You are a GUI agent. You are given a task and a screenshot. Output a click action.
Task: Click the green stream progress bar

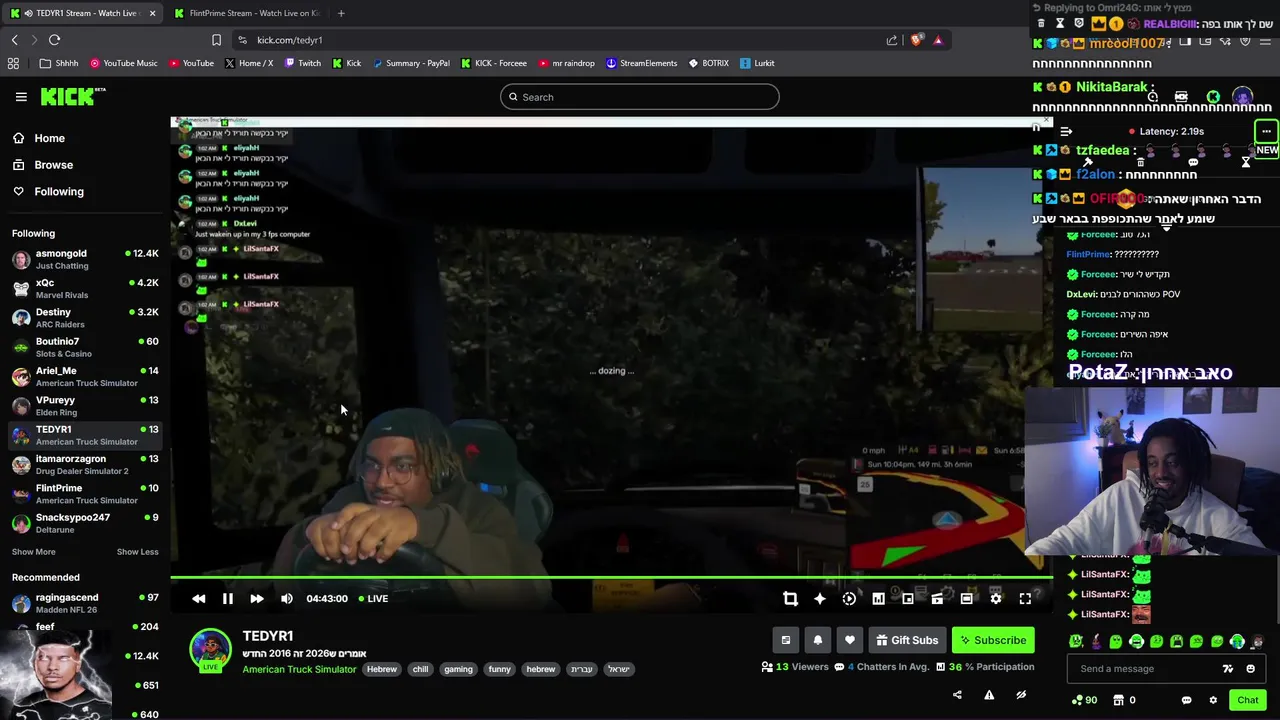coord(611,578)
